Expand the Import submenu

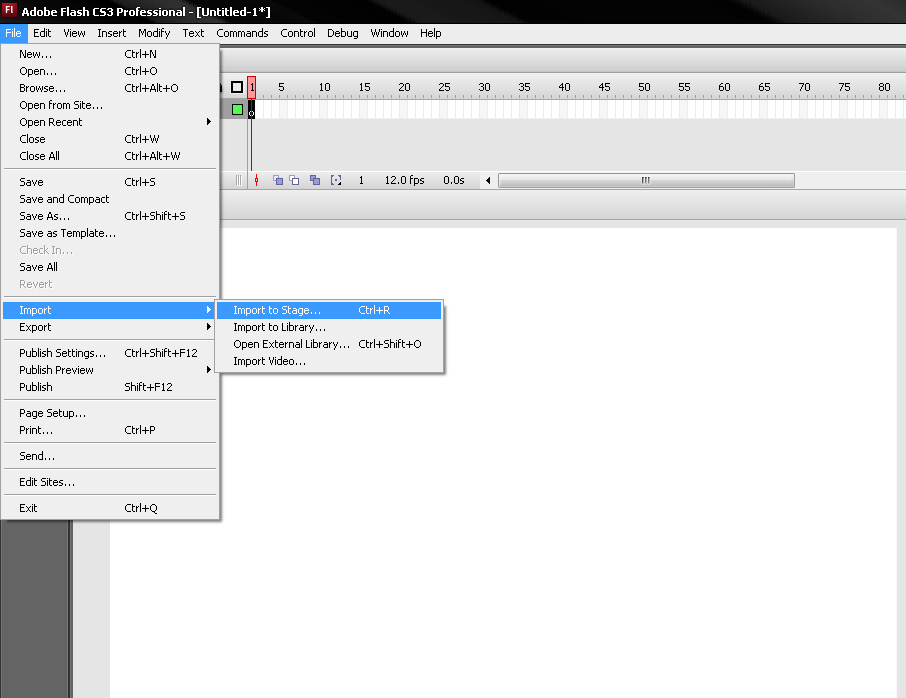pyautogui.click(x=110, y=310)
